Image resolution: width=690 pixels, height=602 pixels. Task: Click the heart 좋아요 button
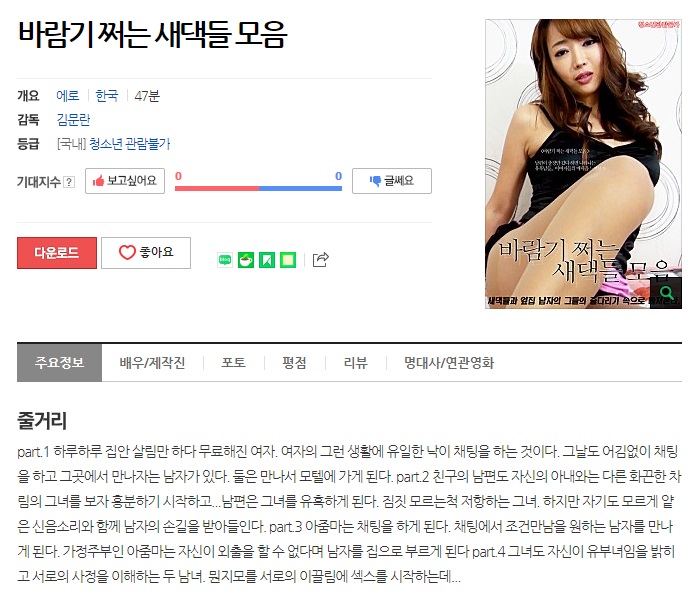pyautogui.click(x=146, y=253)
